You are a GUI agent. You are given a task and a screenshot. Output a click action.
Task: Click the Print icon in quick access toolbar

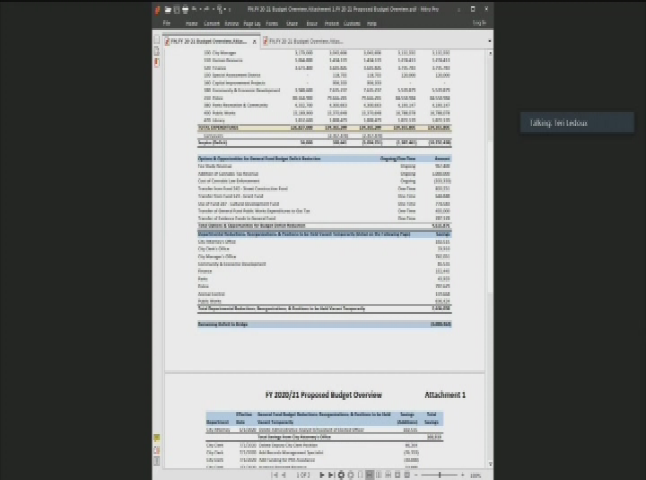185,8
